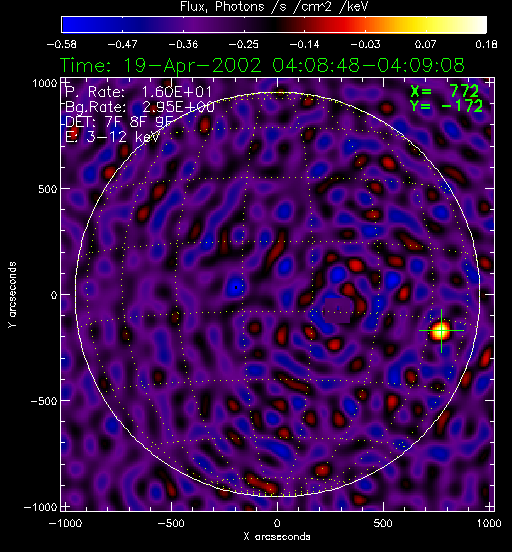
Task: Click the Flux, Photons colorbar title
Action: point(274,6)
